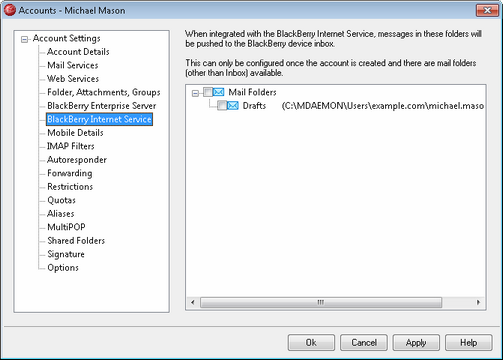Viewport: 503px width, 360px height.
Task: Select Mail Services in the tree
Action: 73,65
